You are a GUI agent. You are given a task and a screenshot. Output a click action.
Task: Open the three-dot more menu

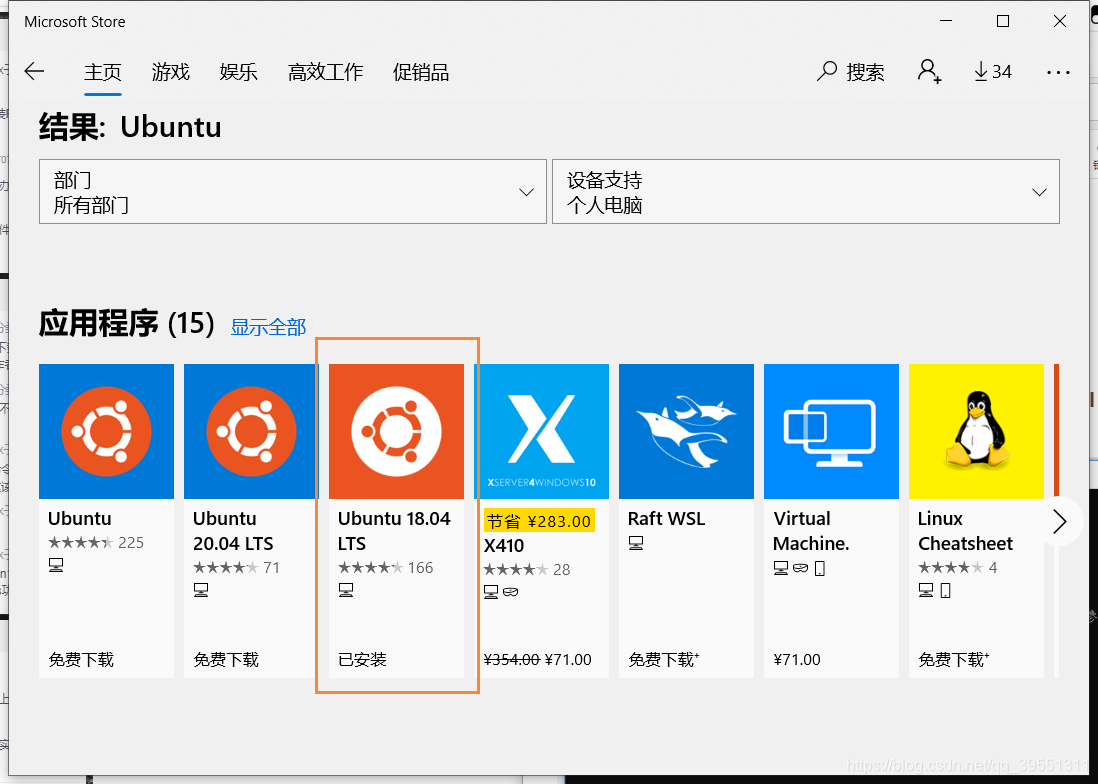[x=1058, y=72]
